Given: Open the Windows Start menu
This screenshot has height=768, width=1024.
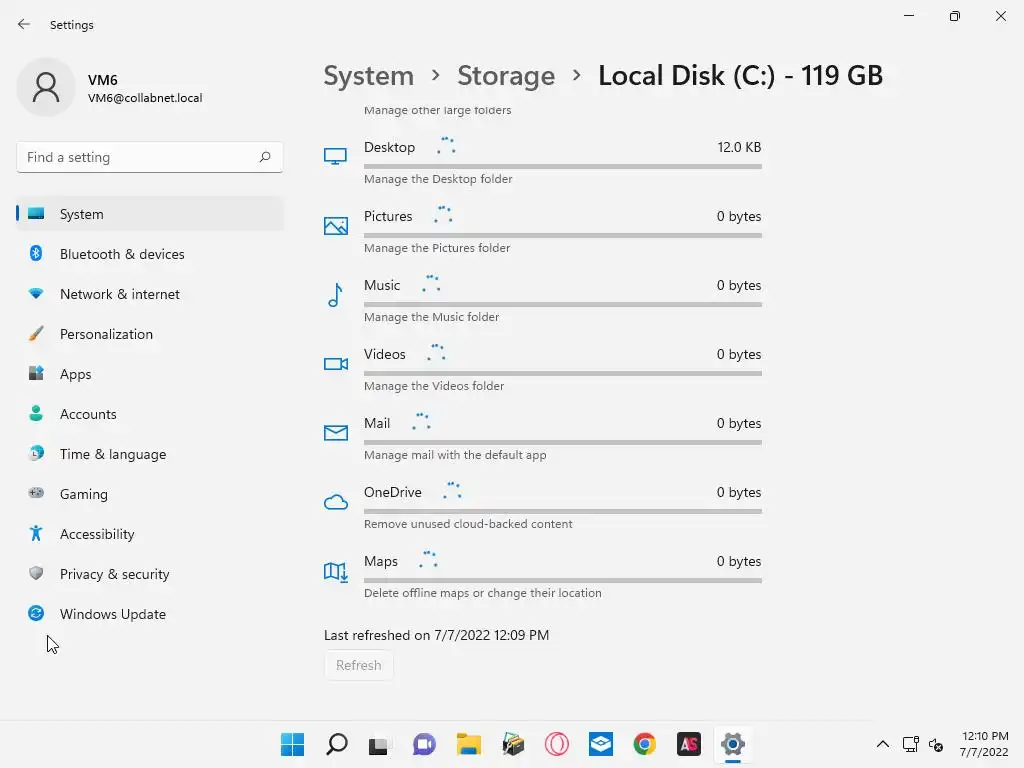Looking at the screenshot, I should 292,744.
